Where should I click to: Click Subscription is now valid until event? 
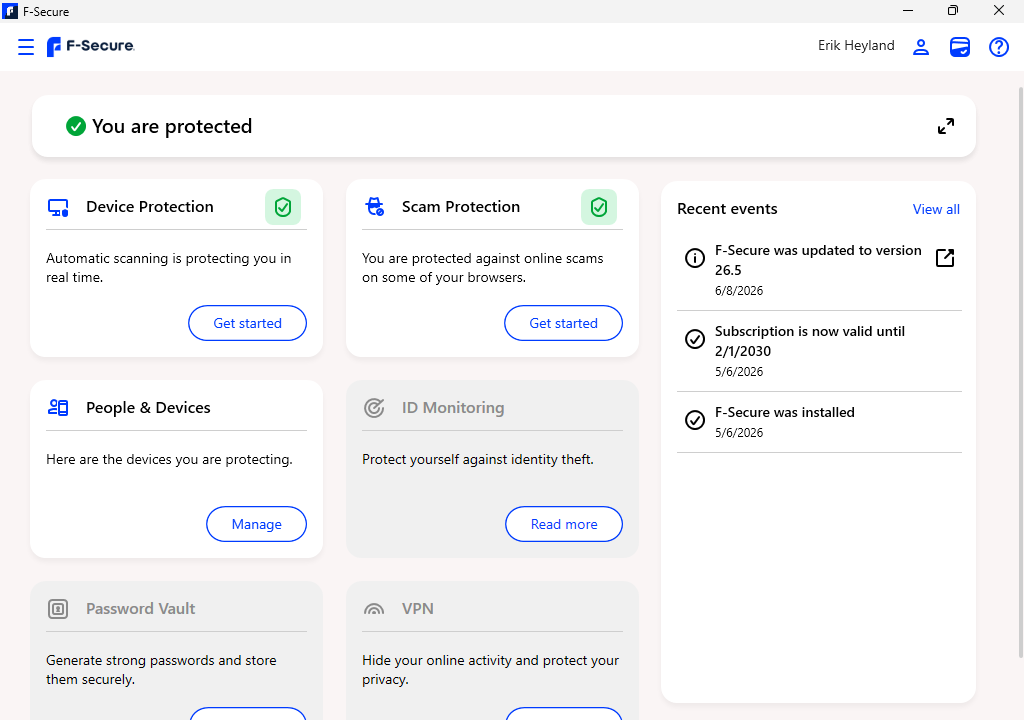pyautogui.click(x=810, y=341)
